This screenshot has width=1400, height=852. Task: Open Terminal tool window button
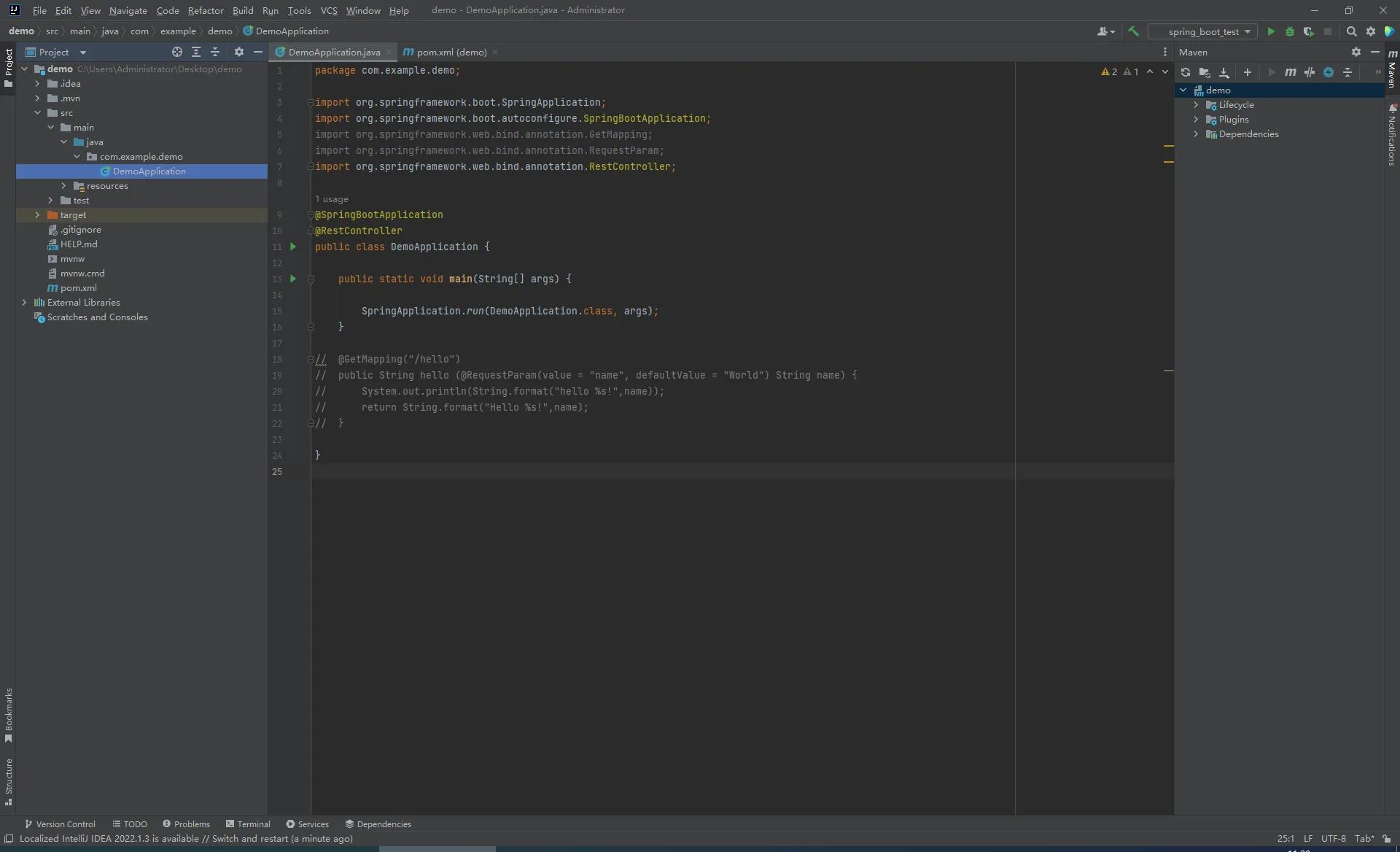pos(248,824)
